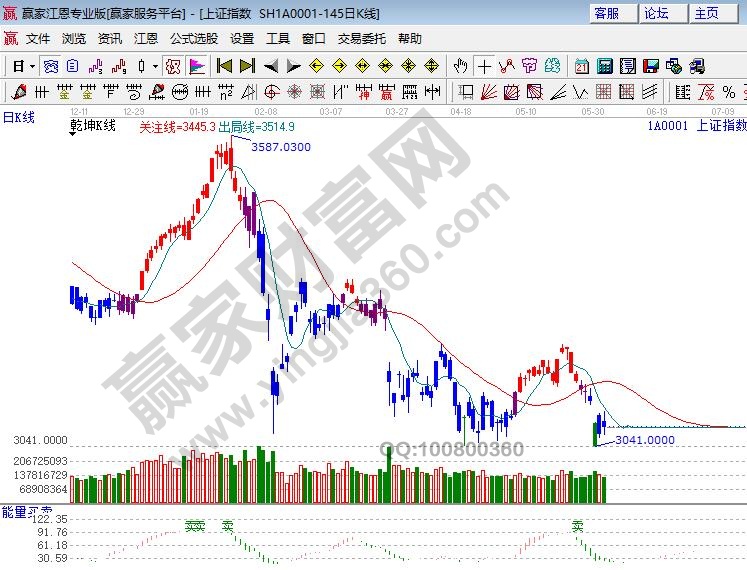Toggle the Gann fan angle lines tool

(489, 92)
